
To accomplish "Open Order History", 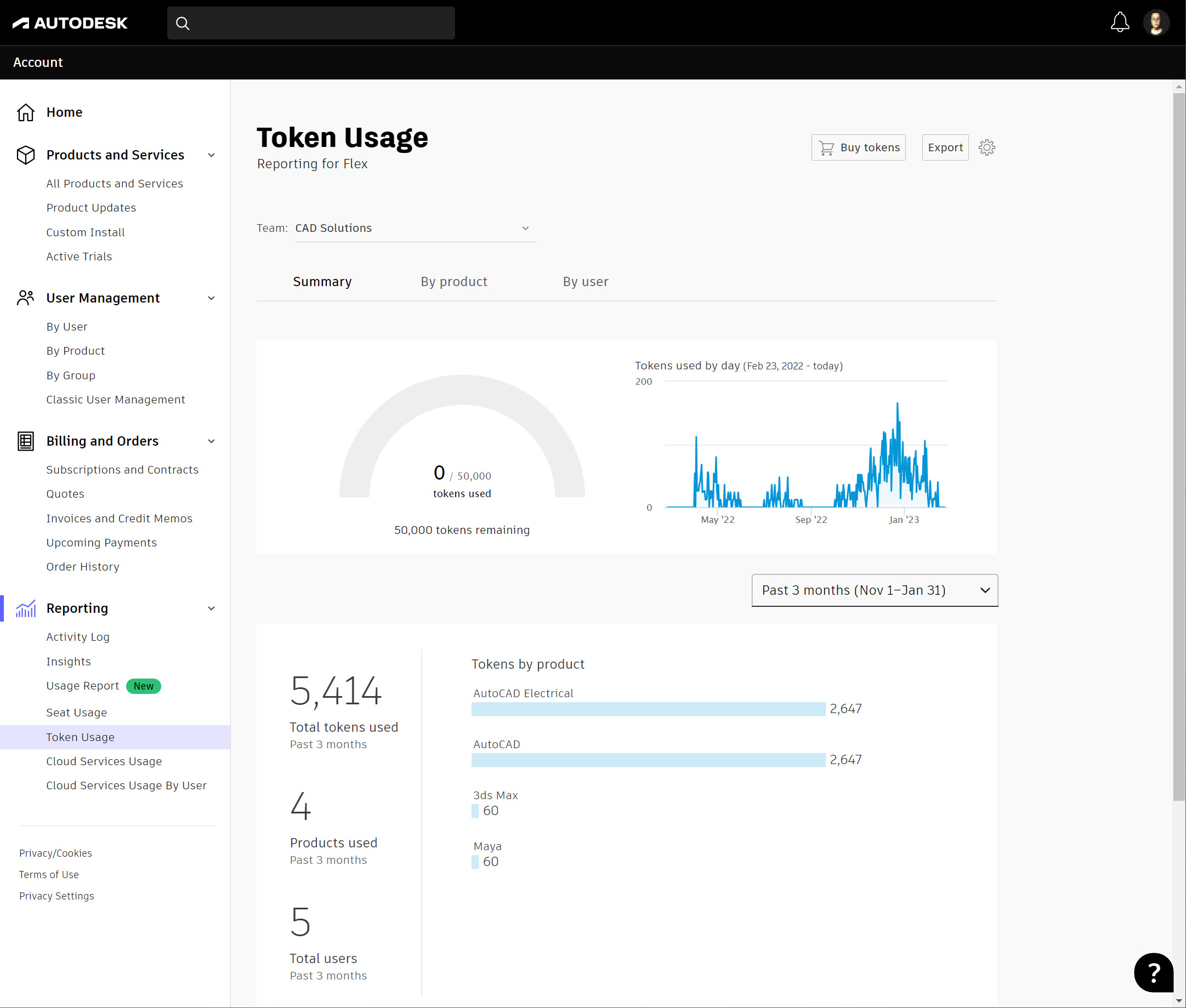I will [83, 567].
